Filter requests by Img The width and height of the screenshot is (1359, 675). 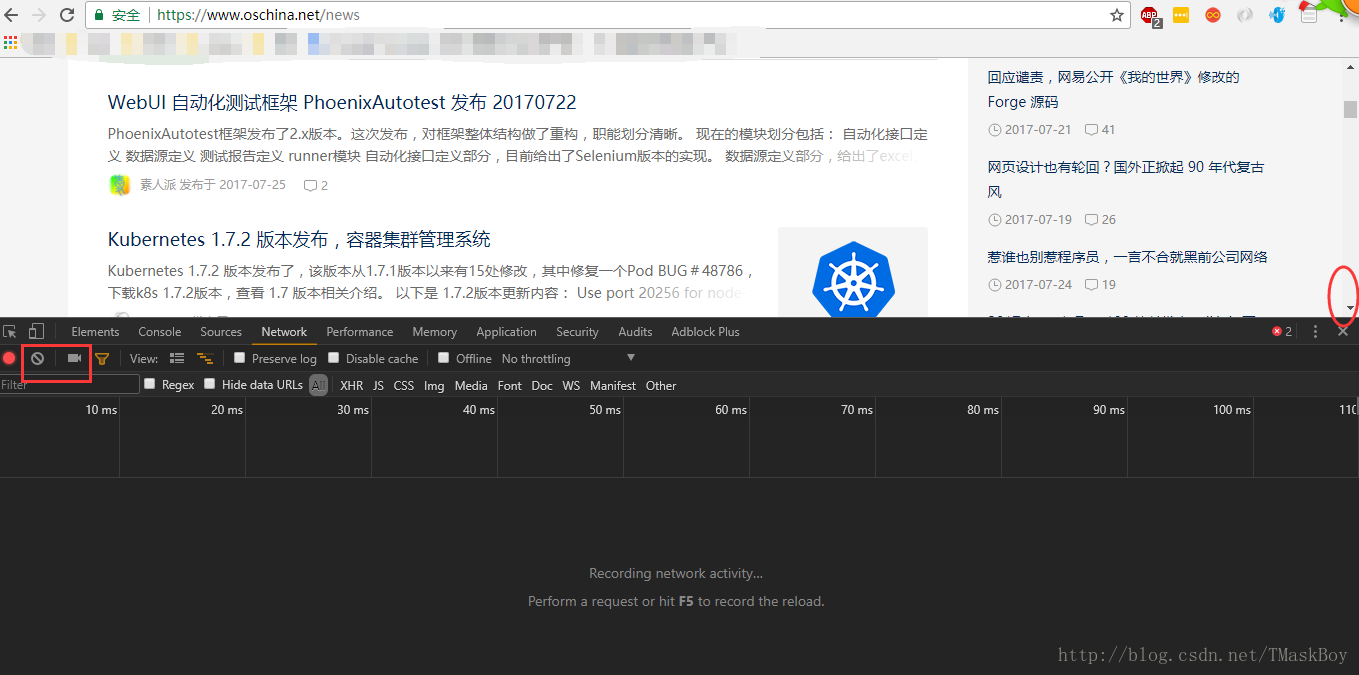click(x=434, y=385)
